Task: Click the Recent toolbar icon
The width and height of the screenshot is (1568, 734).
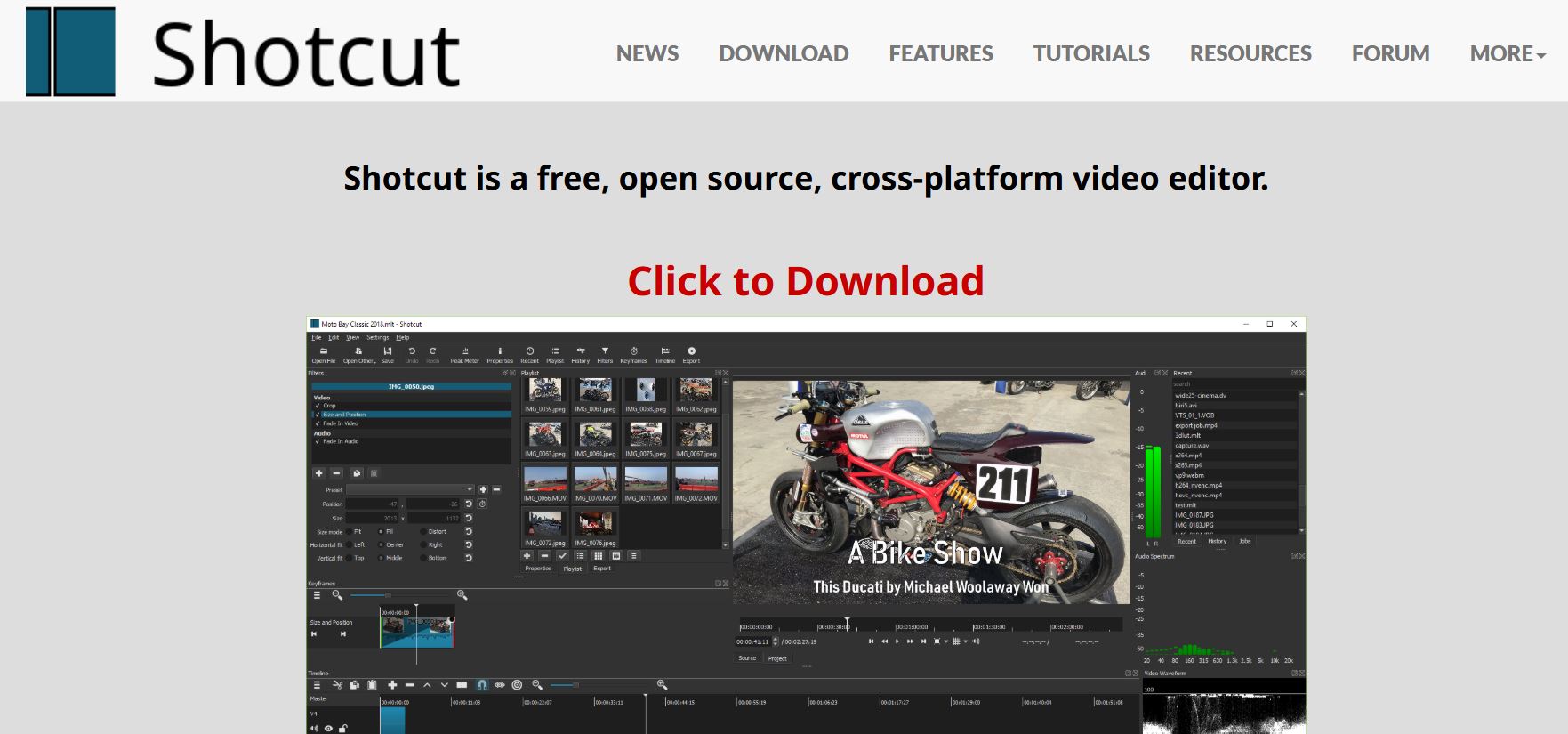Action: pos(529,355)
